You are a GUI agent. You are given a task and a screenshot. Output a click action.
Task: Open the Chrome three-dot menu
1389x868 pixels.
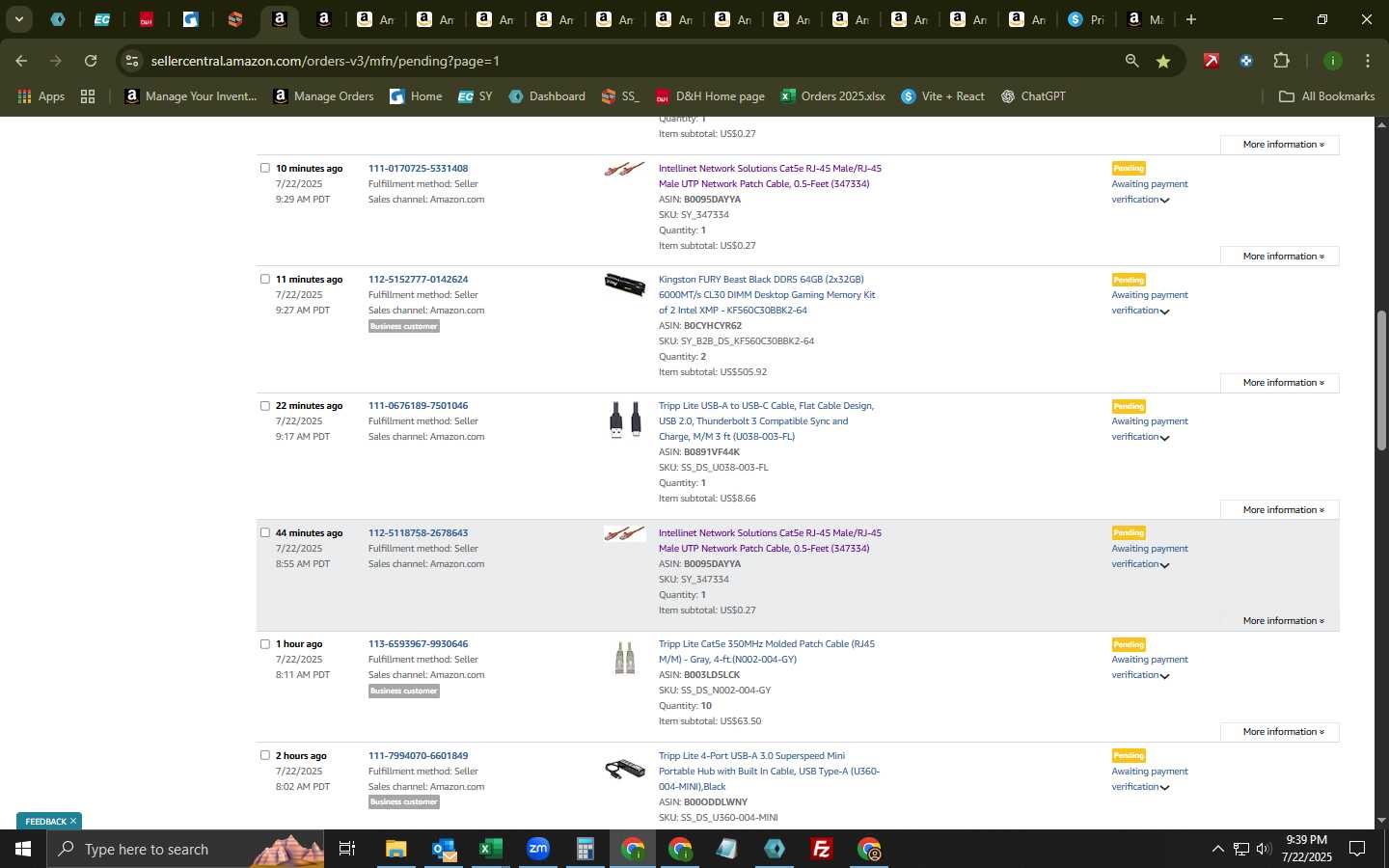(x=1367, y=61)
